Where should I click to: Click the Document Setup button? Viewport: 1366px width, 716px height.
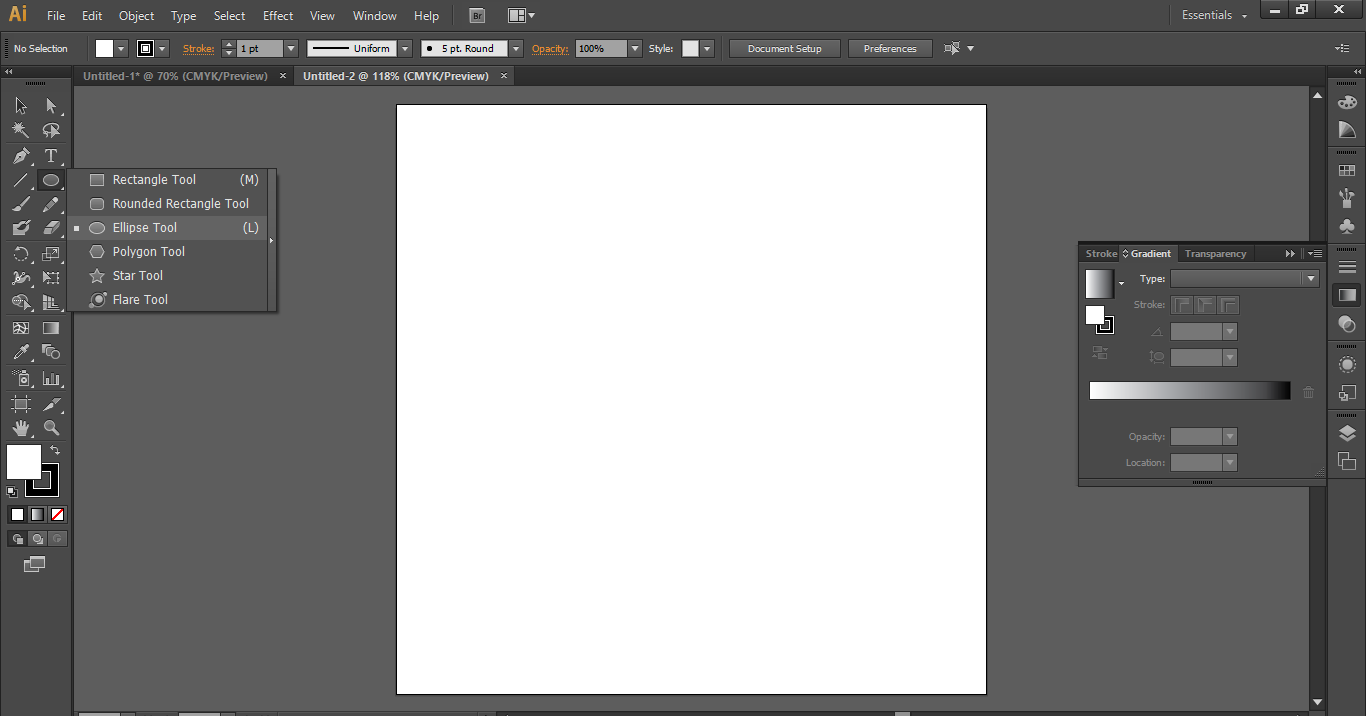pyautogui.click(x=784, y=48)
